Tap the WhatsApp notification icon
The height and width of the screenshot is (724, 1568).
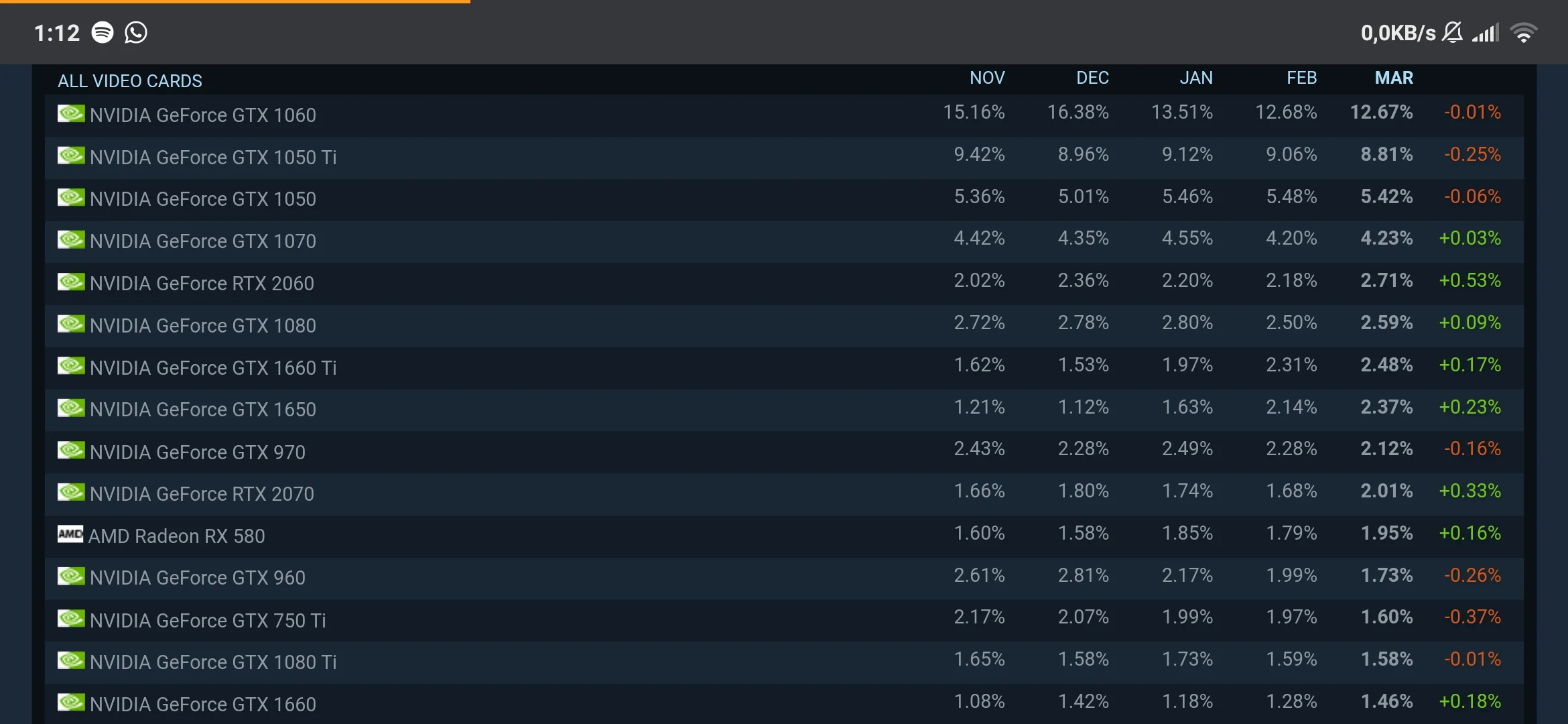[x=136, y=32]
